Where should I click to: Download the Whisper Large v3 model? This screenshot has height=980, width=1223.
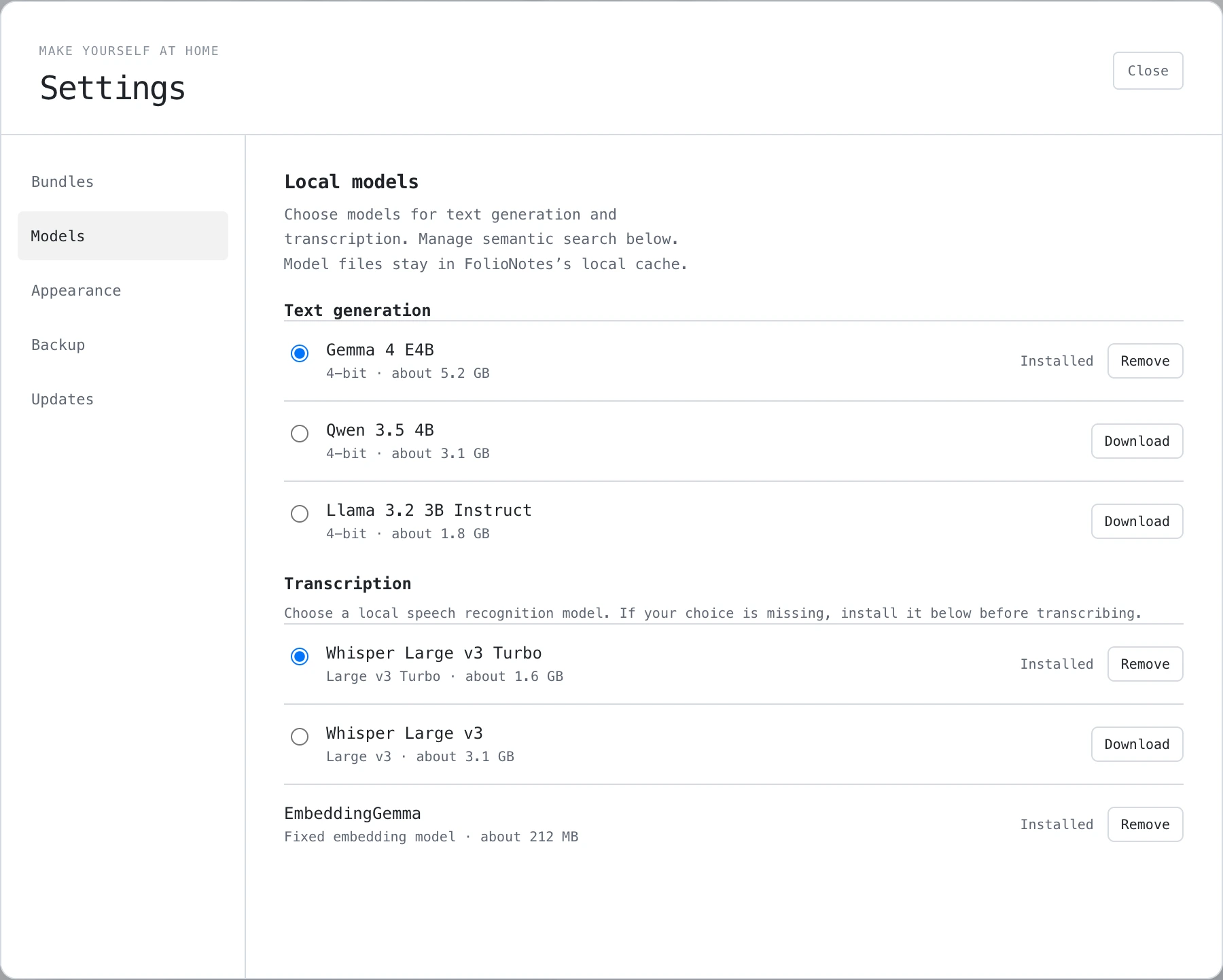[1137, 744]
